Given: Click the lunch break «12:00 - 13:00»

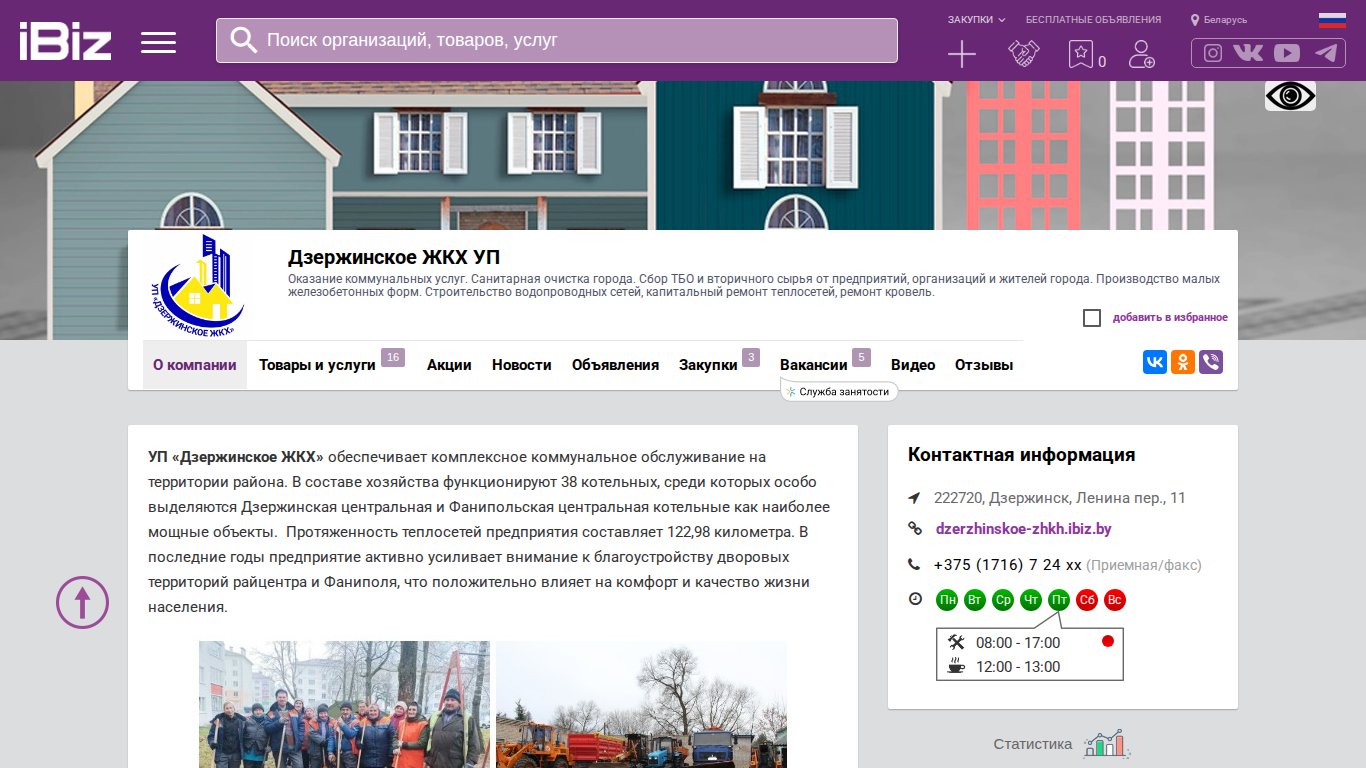Looking at the screenshot, I should click(1018, 667).
